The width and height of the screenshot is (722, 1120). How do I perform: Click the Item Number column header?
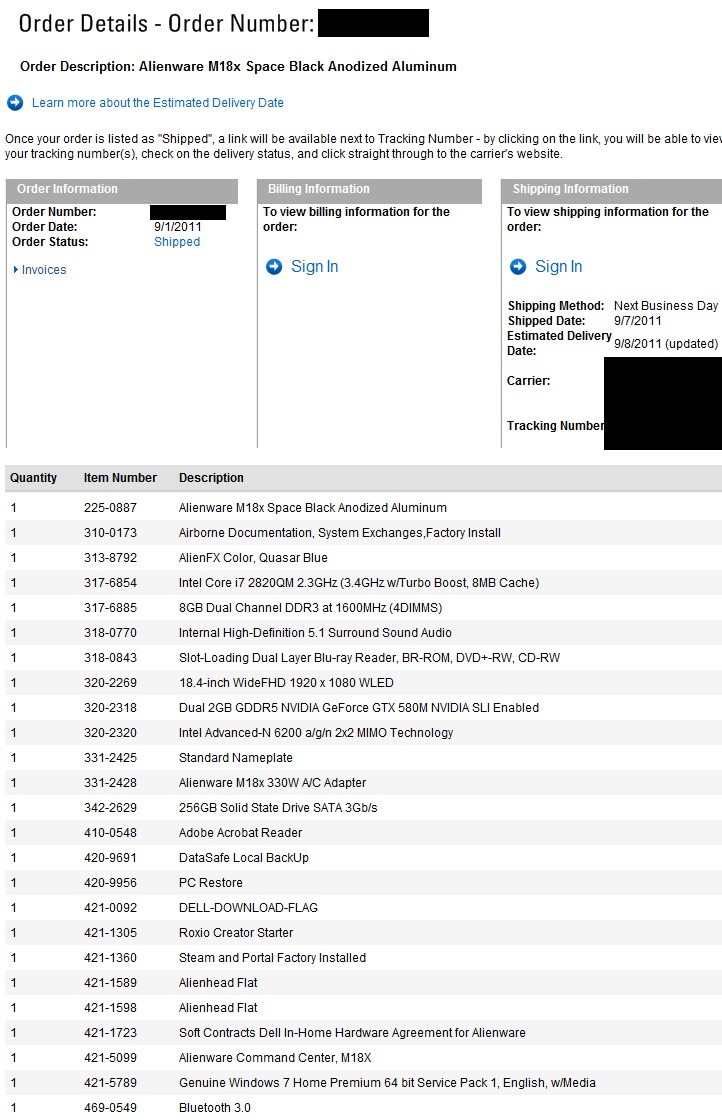pos(120,478)
